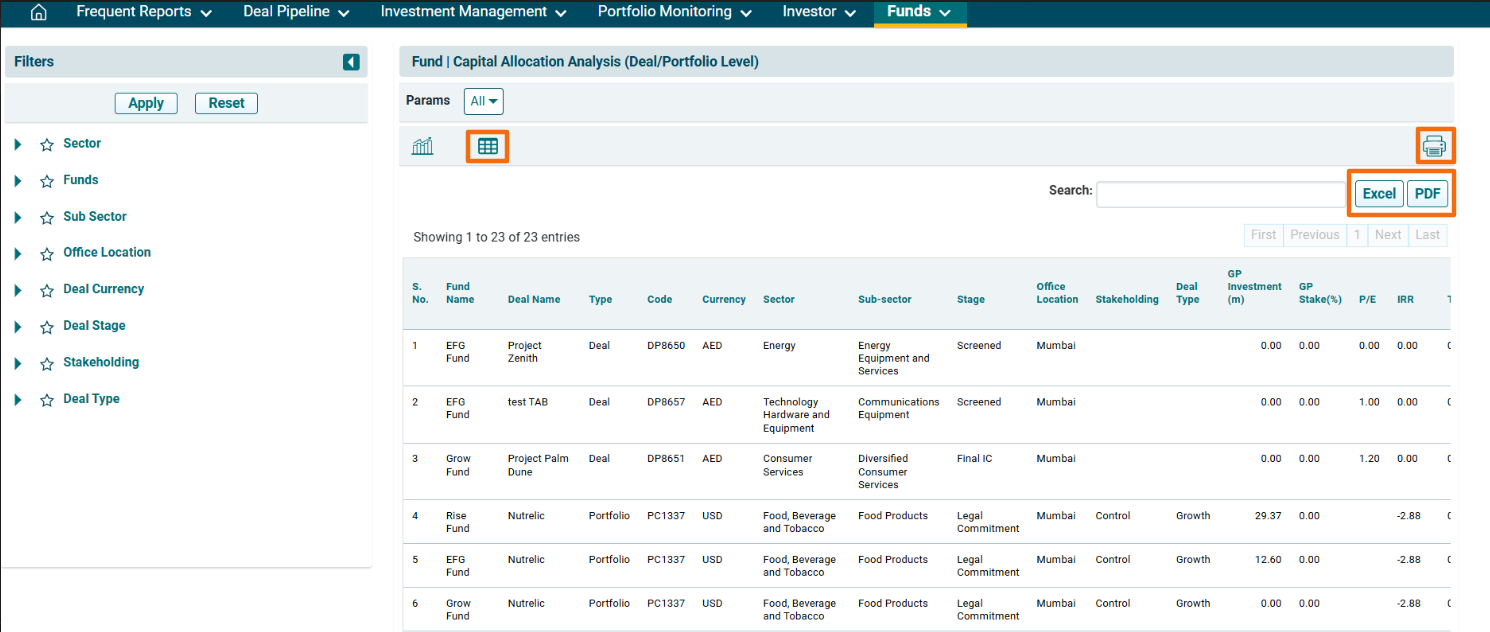This screenshot has height=632, width=1490.
Task: Expand the Deal Stage filter
Action: (18, 326)
